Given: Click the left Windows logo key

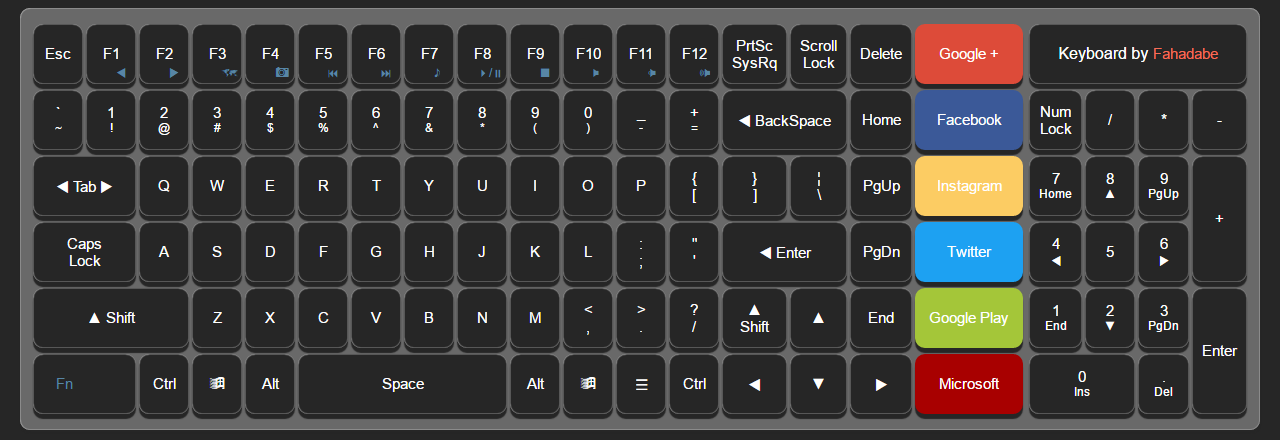Looking at the screenshot, I should (217, 384).
